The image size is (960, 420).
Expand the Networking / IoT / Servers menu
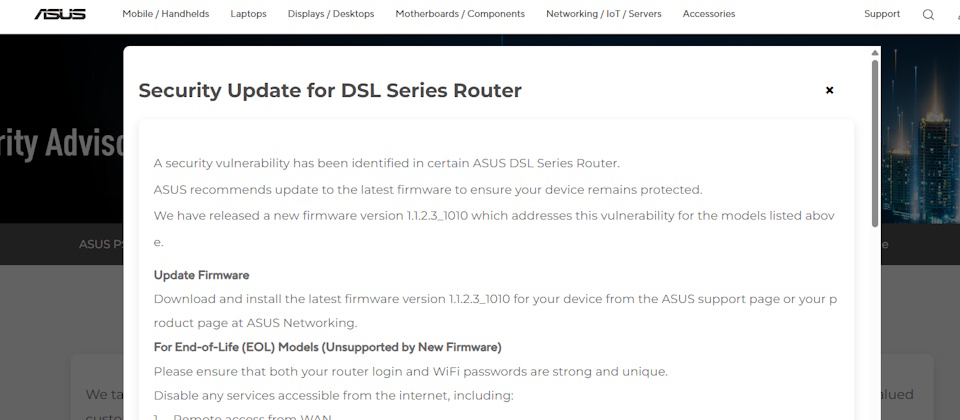point(604,14)
